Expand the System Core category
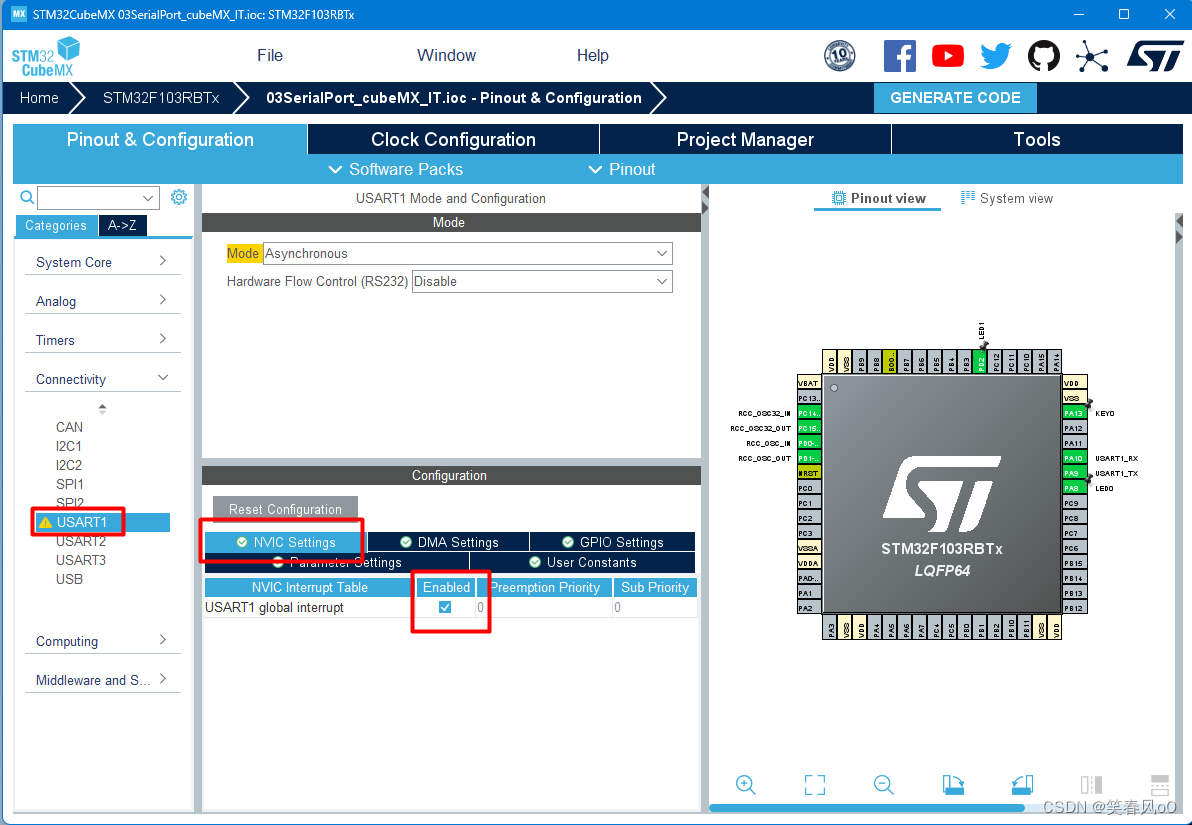1192x825 pixels. [101, 262]
